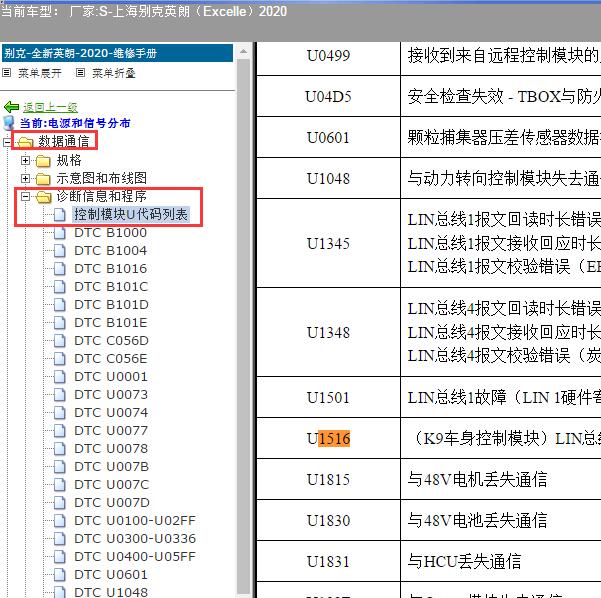Open 控制模块U代码列表 document
The width and height of the screenshot is (601, 598).
[x=131, y=214]
